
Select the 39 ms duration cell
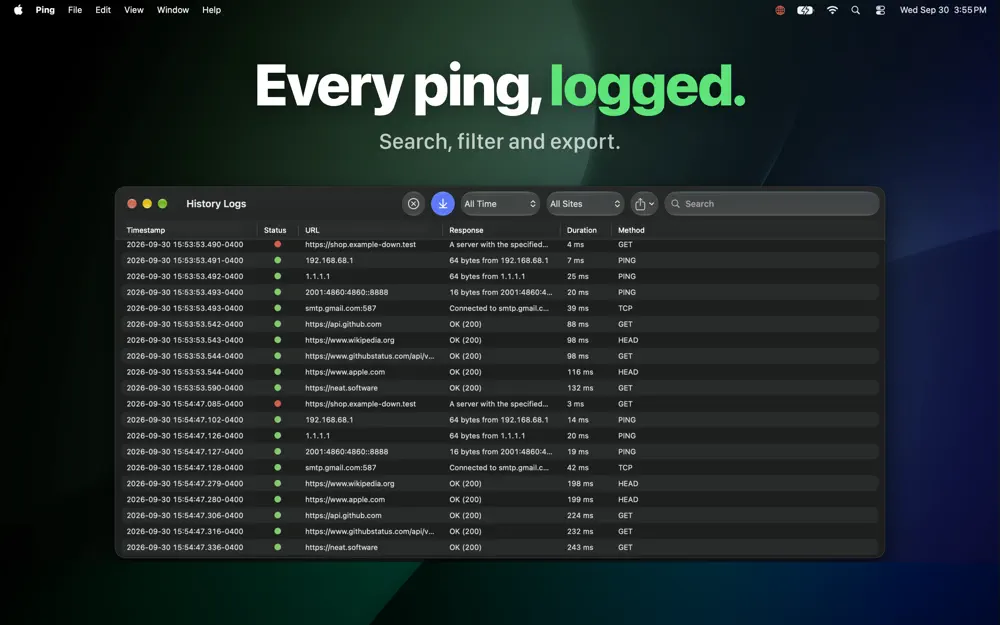click(x=578, y=308)
